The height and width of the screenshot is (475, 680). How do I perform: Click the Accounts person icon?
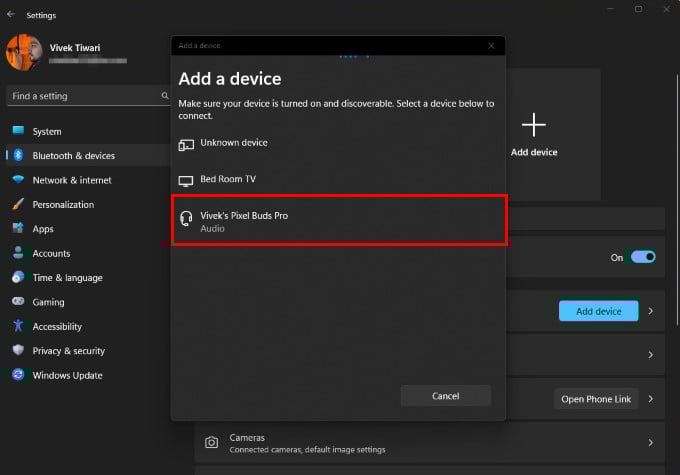coord(18,252)
